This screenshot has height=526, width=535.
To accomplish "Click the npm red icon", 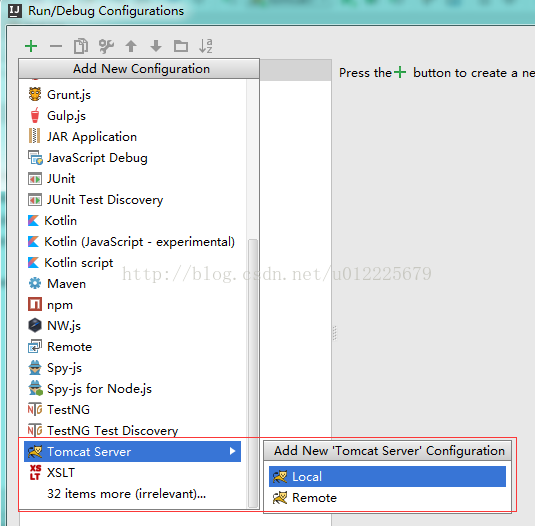I will pos(35,304).
